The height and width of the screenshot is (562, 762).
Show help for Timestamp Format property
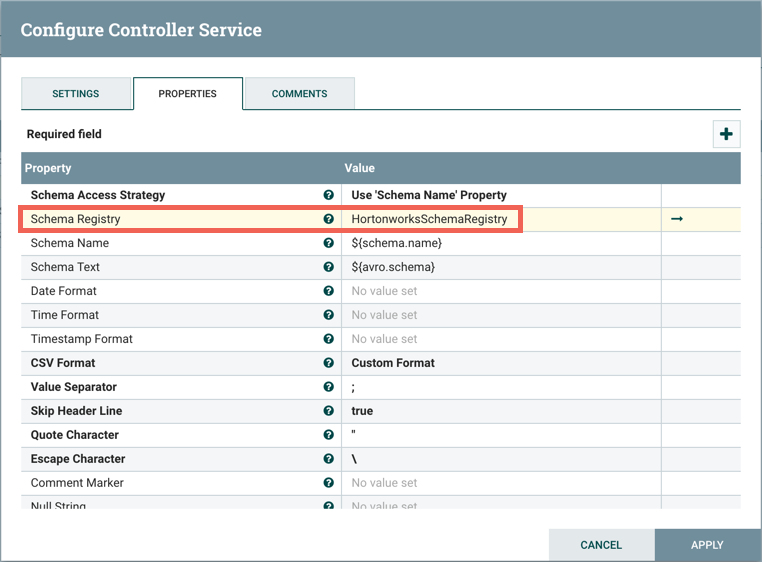[x=329, y=339]
